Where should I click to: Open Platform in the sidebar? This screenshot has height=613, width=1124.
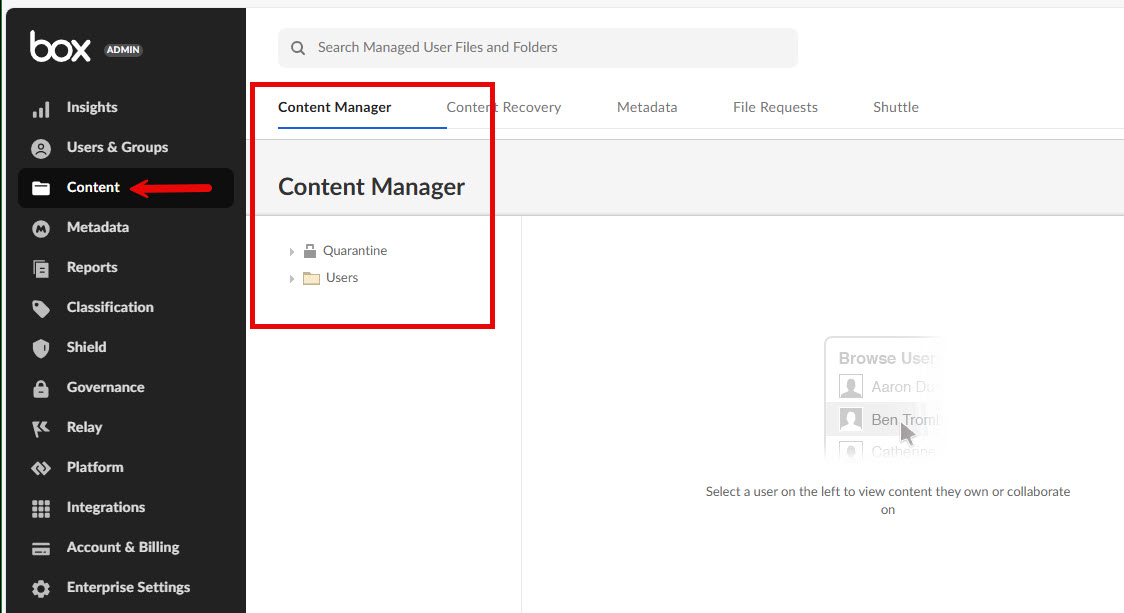coord(95,467)
